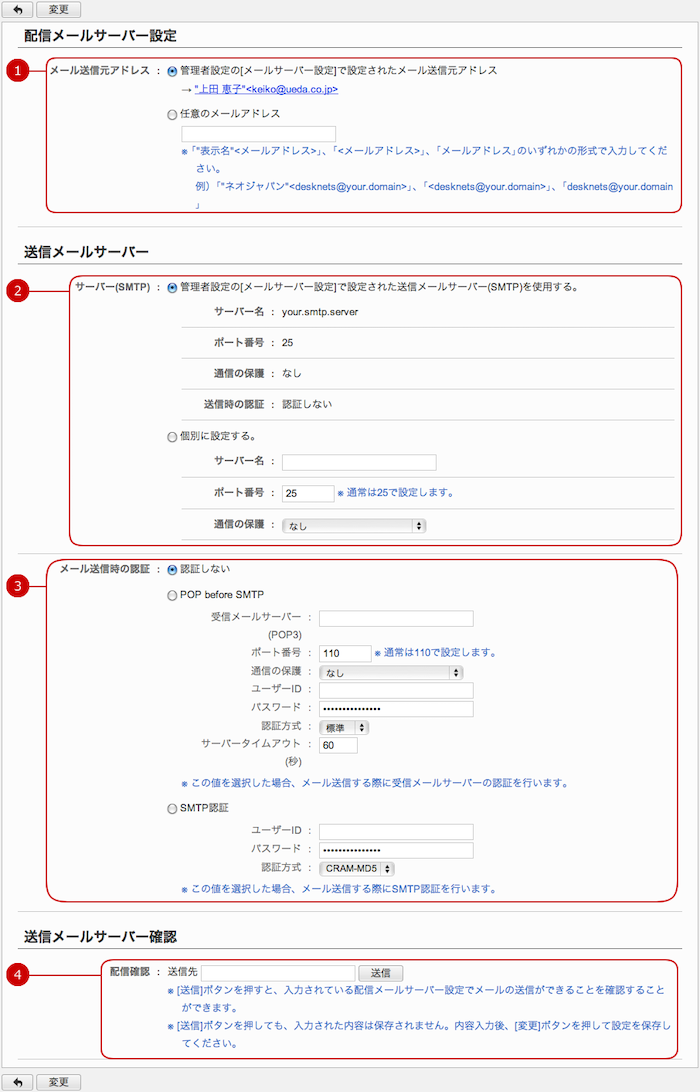Select 認証しない authentication option
The height and width of the screenshot is (1092, 700).
pos(172,570)
